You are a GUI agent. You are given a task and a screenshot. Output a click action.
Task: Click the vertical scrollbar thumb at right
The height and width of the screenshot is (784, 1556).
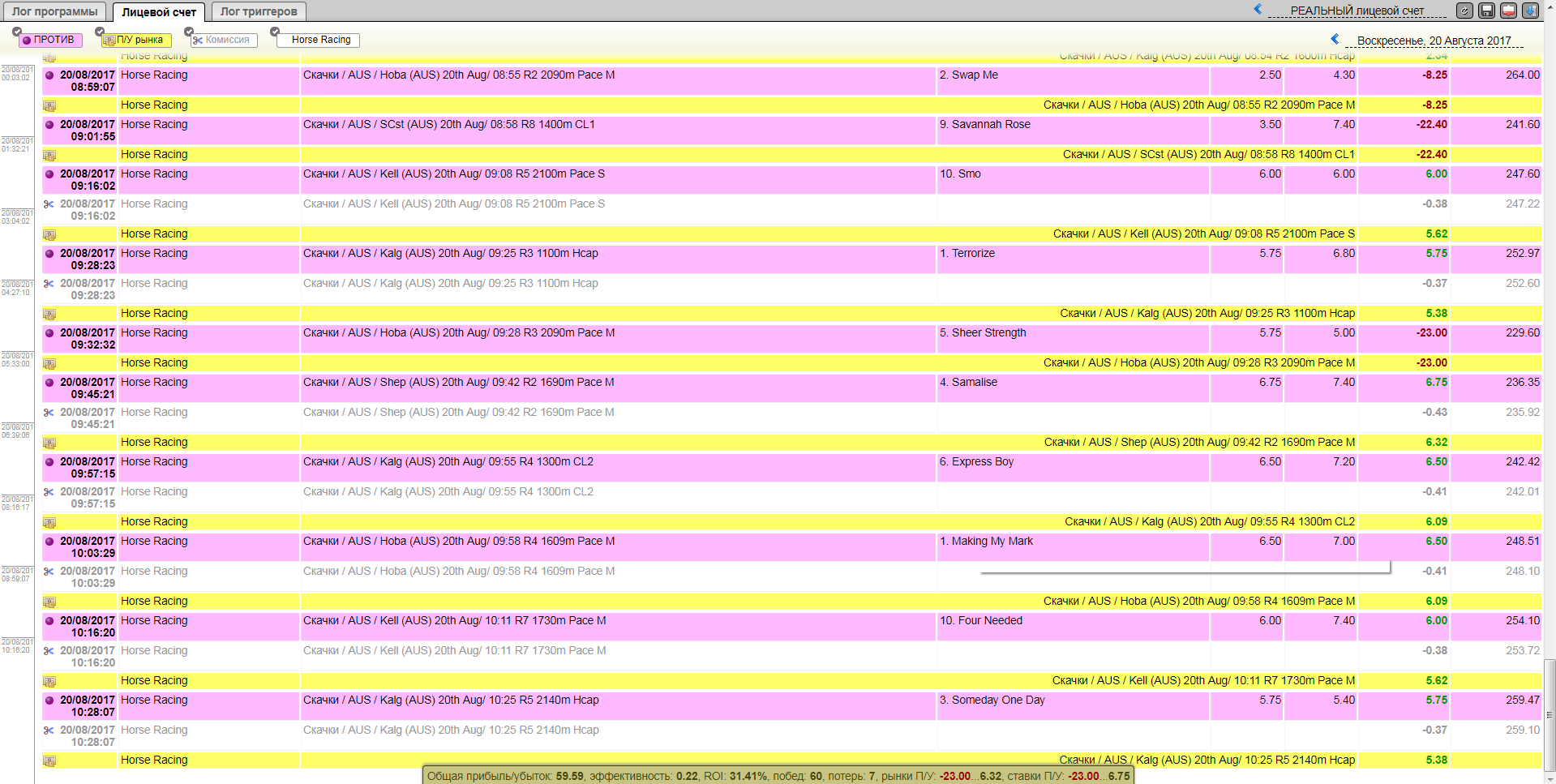(x=1550, y=713)
